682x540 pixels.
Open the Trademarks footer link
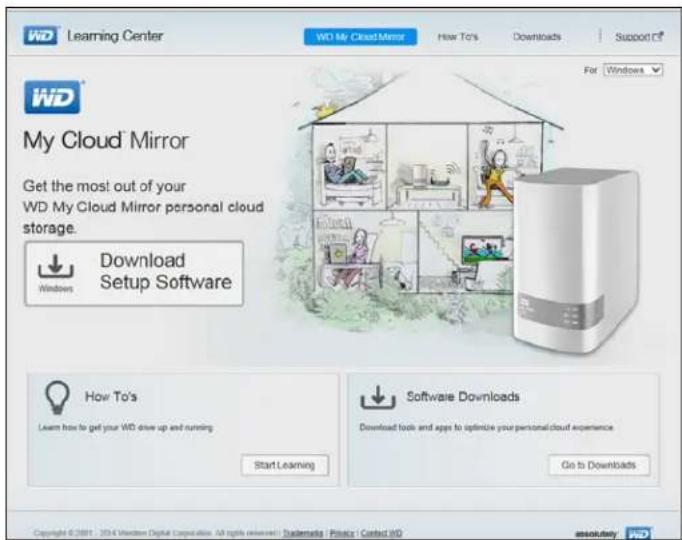point(303,533)
